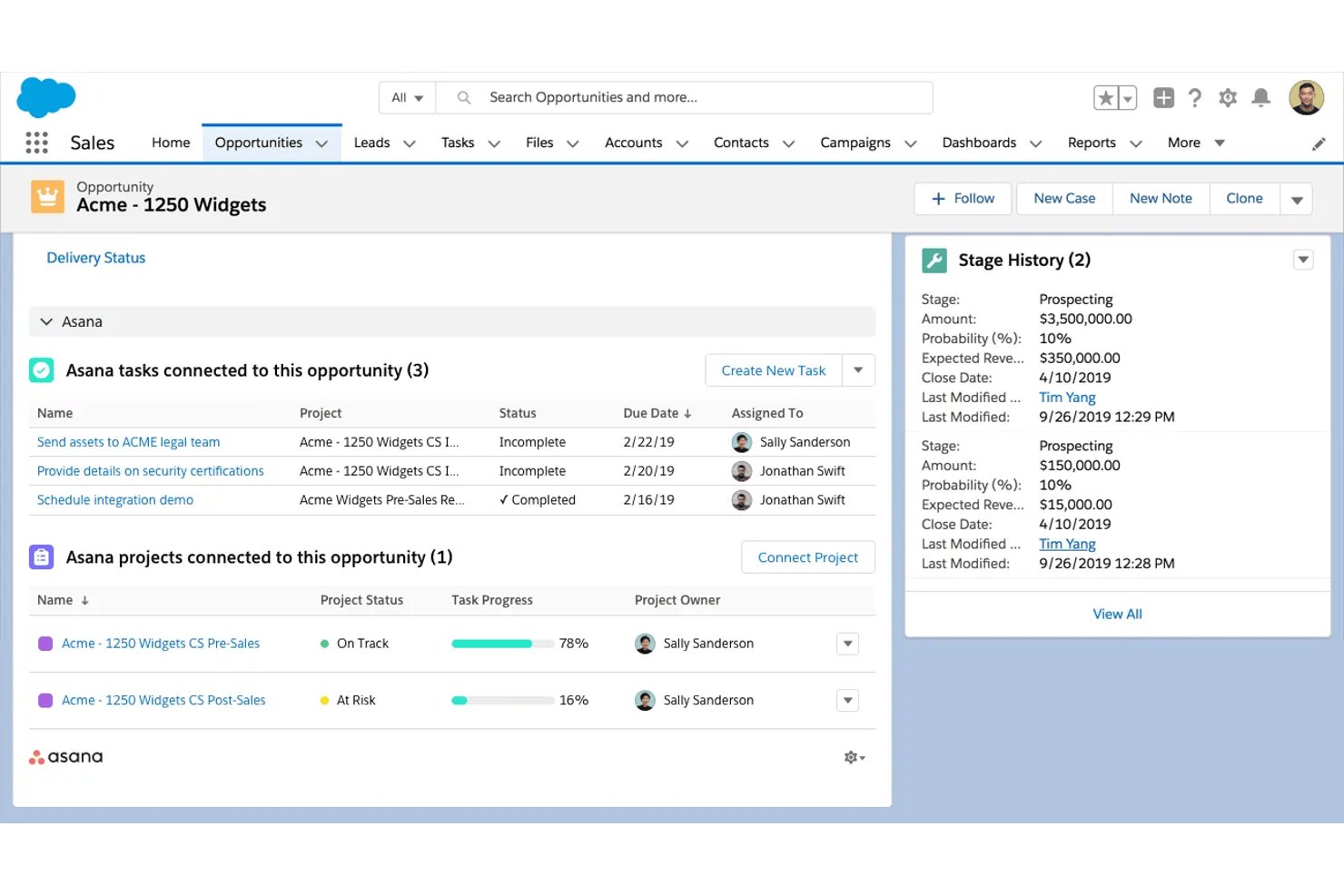
Task: Click the Asana tasks checkmark icon
Action: 41,370
